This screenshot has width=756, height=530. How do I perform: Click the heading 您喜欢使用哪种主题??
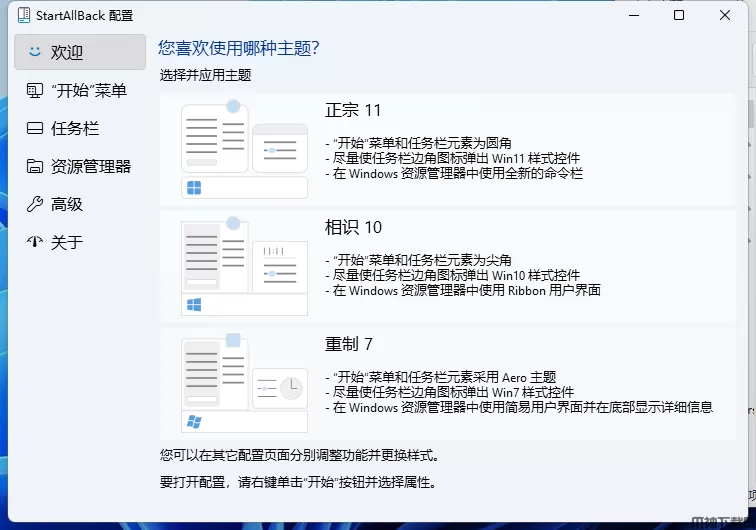pos(239,48)
